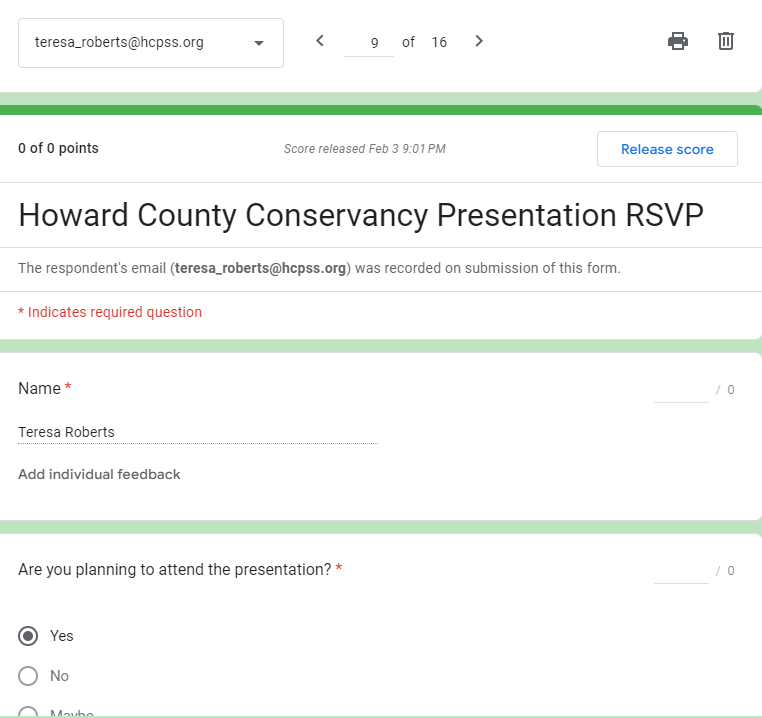Advance to the next response
Image resolution: width=762 pixels, height=718 pixels.
479,41
